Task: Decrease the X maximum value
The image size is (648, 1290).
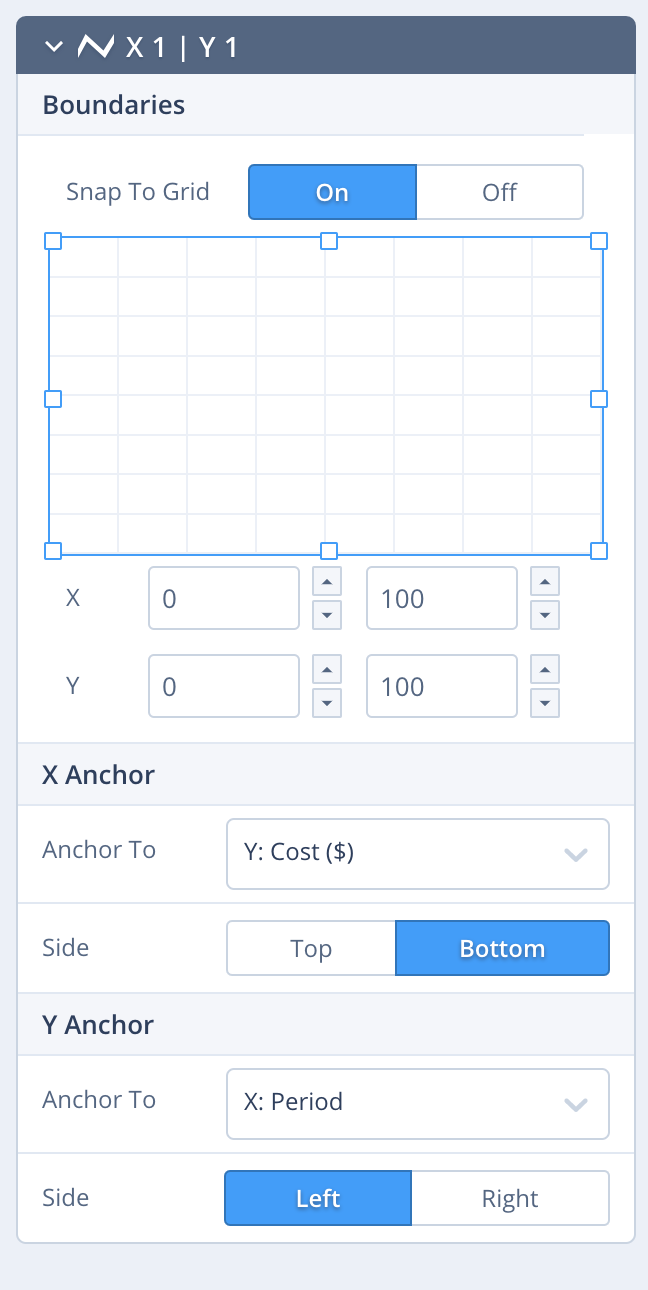Action: [544, 614]
